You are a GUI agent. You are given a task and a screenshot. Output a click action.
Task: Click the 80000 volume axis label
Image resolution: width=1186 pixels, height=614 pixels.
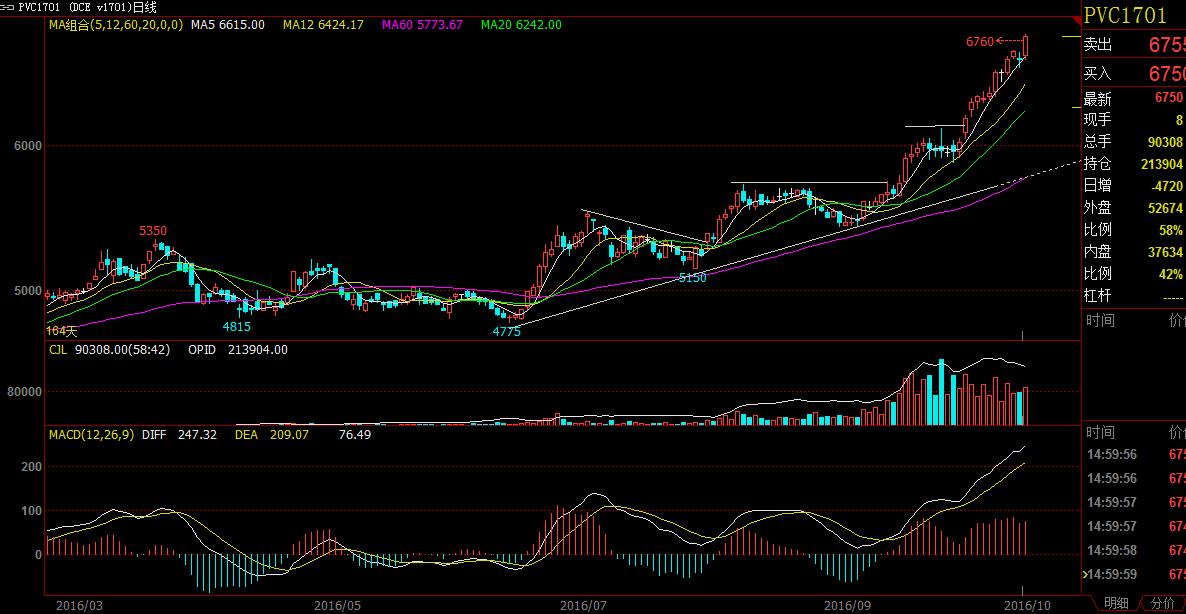pyautogui.click(x=25, y=392)
